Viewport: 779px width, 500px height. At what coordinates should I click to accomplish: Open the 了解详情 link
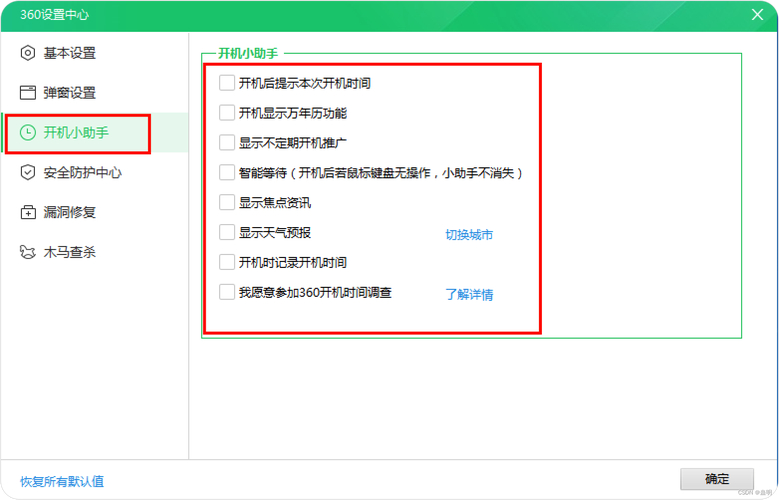469,294
